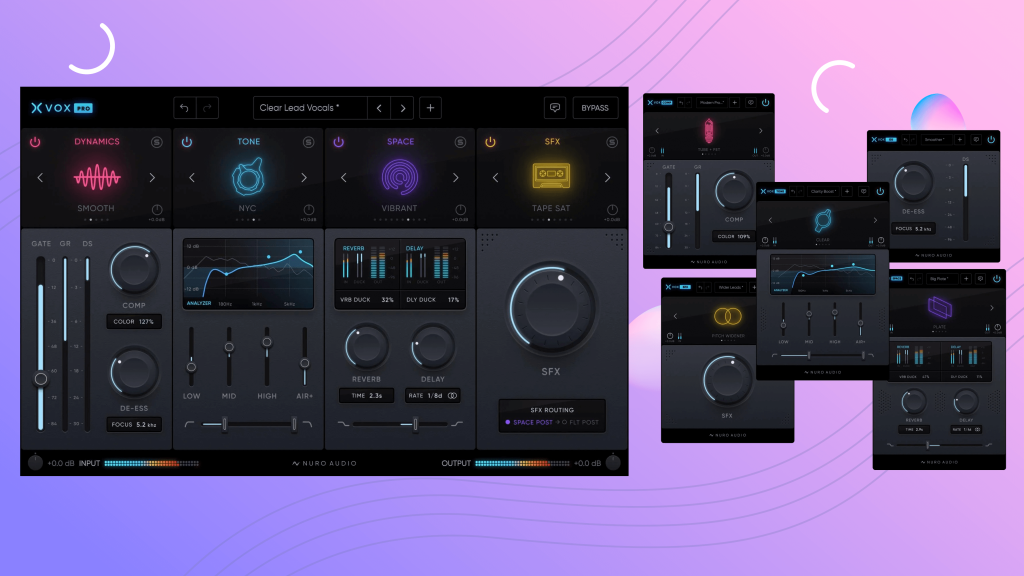Open the Clear Lead Vocals preset dropdown
This screenshot has width=1024, height=576.
[x=308, y=108]
